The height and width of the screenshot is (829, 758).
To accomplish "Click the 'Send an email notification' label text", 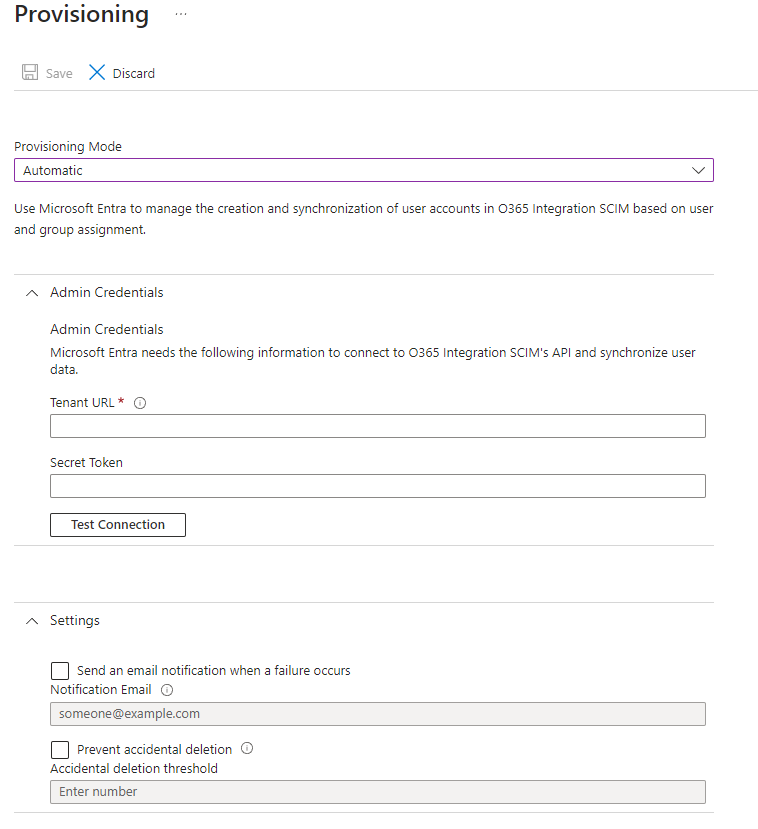I will pyautogui.click(x=213, y=670).
